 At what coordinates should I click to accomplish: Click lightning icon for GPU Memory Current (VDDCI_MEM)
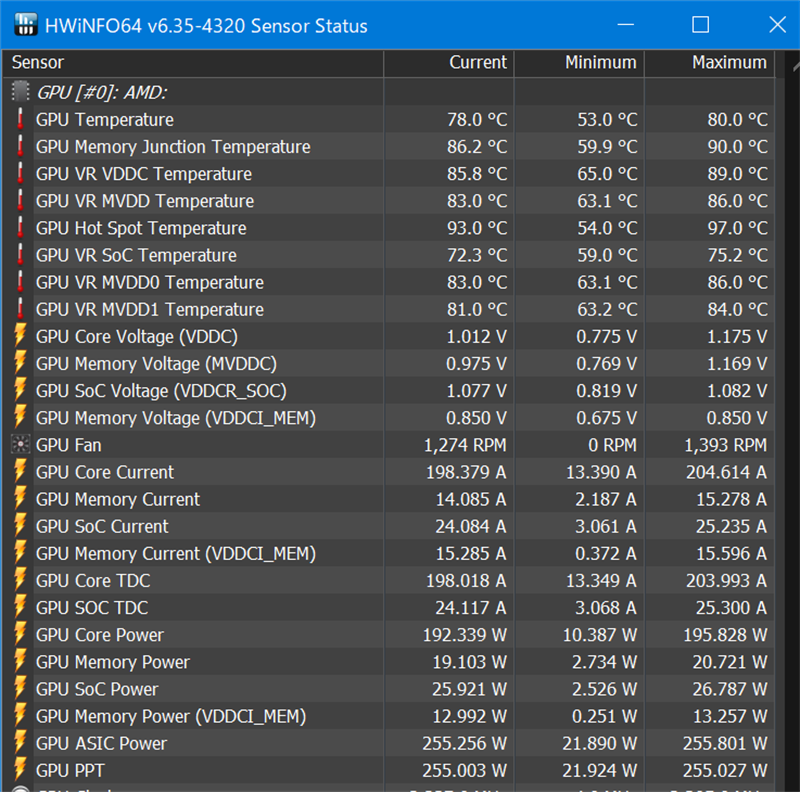pos(20,553)
